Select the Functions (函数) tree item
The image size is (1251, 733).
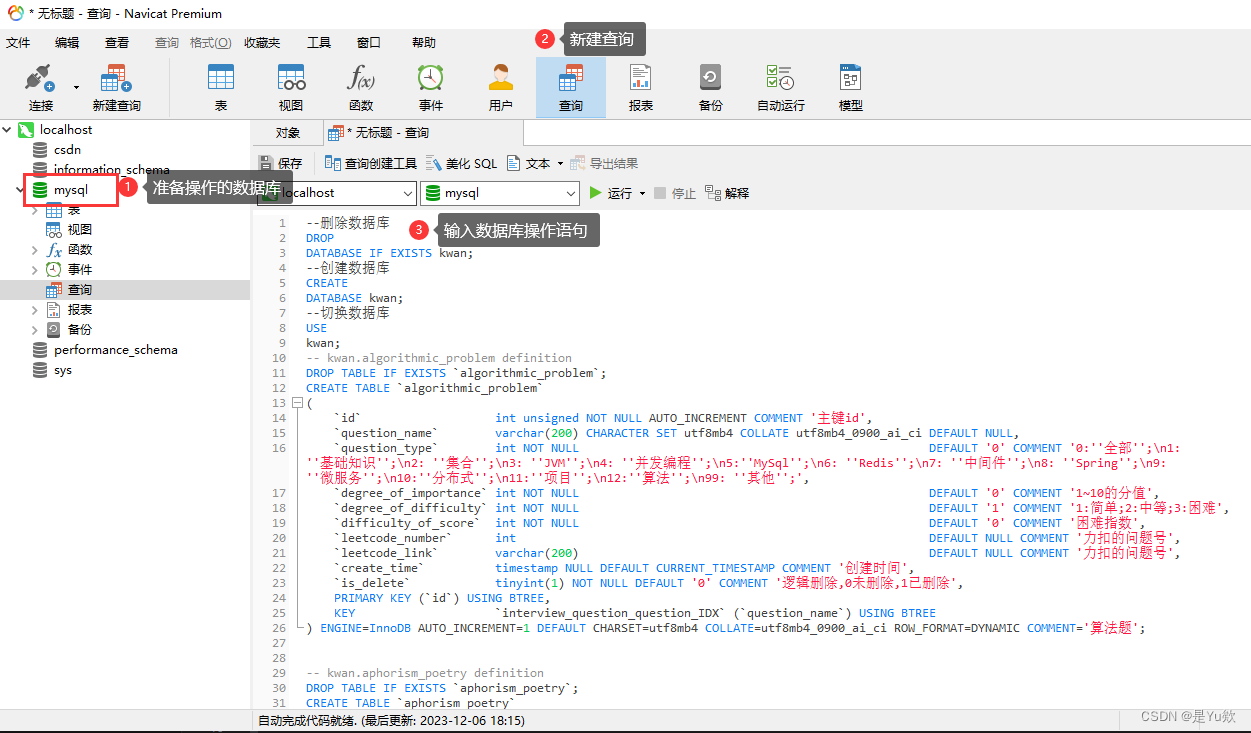pyautogui.click(x=80, y=250)
